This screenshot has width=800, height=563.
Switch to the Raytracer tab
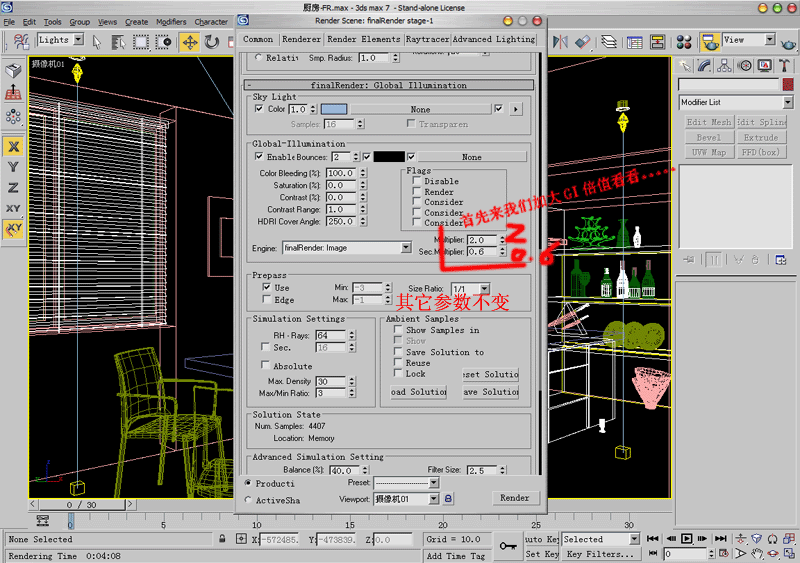coord(427,39)
